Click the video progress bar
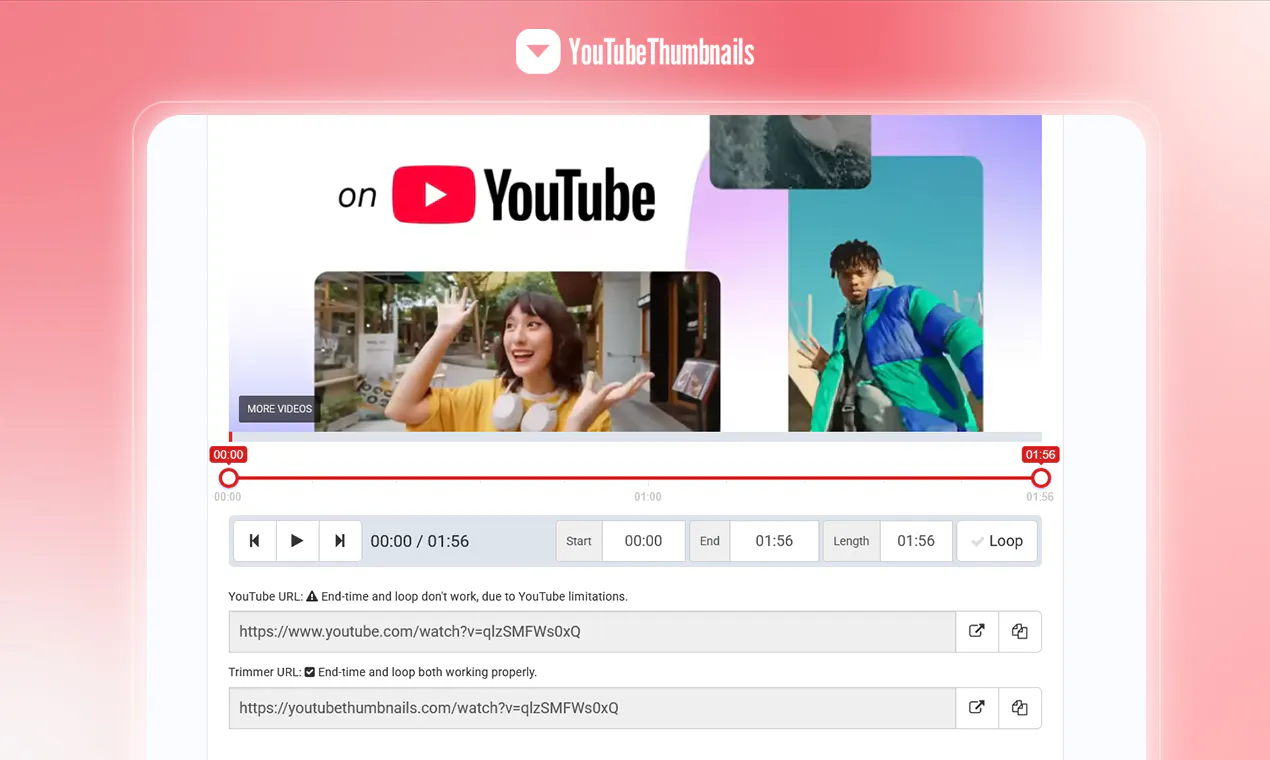 [x=635, y=437]
